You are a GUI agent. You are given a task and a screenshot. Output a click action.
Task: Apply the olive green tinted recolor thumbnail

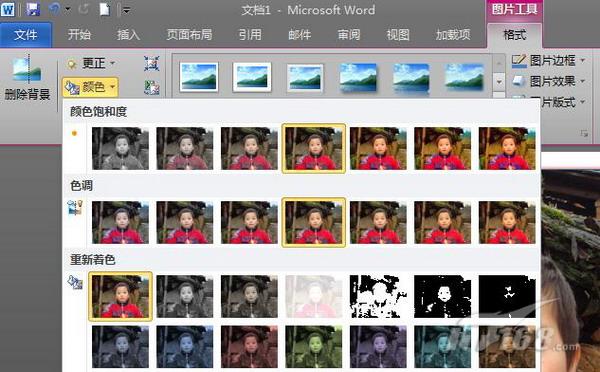click(314, 347)
